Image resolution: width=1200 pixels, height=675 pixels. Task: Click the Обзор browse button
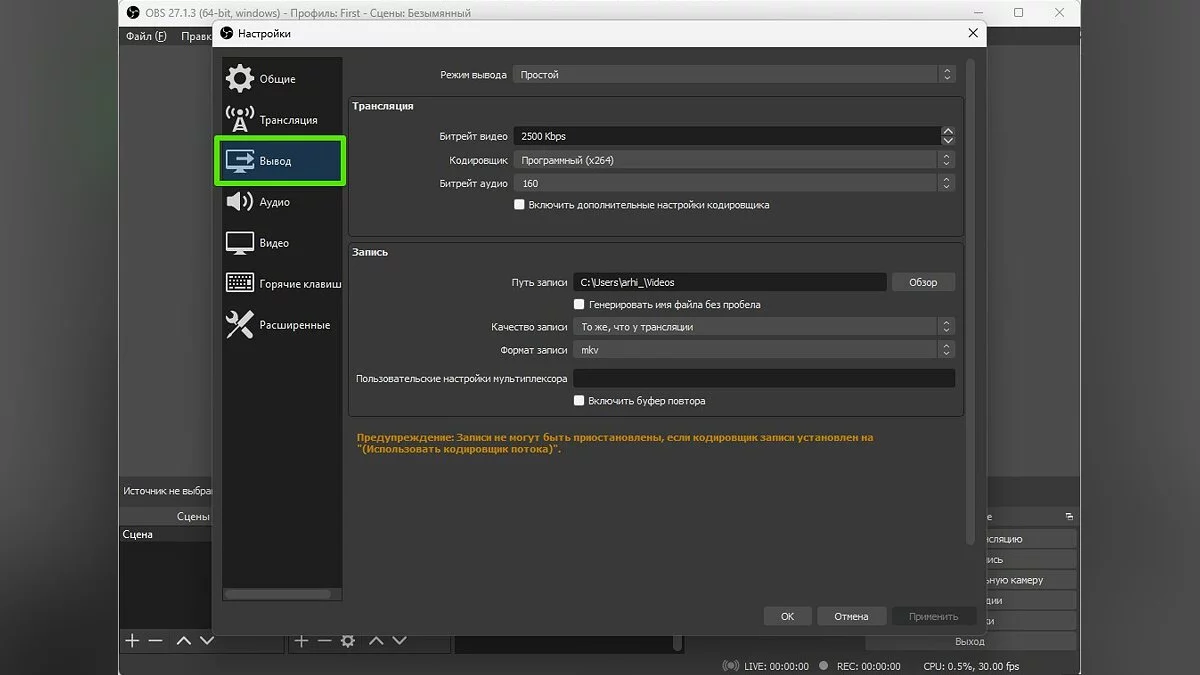923,283
